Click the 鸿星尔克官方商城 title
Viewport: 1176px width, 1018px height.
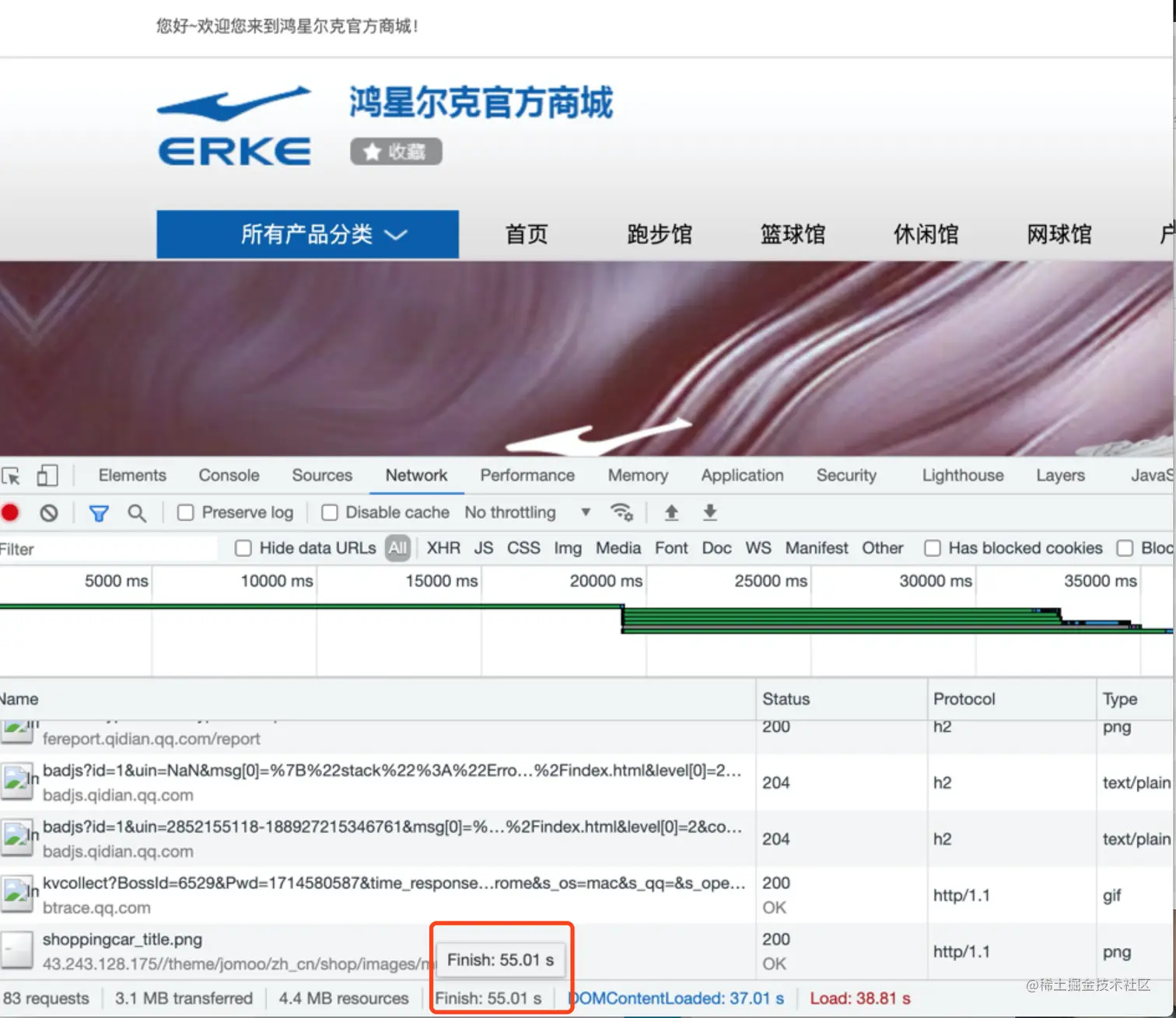click(481, 103)
